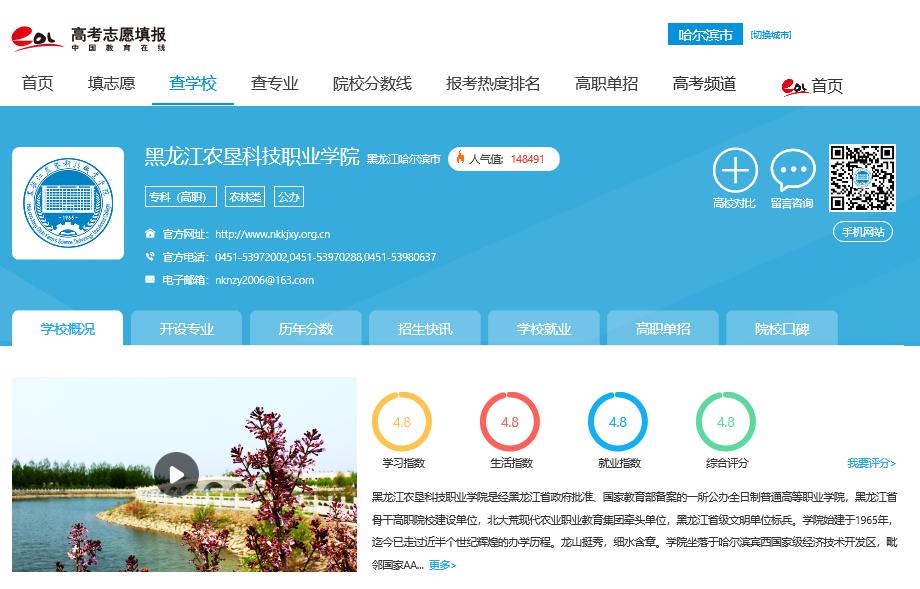Switch to the 开设专业 tab
This screenshot has width=920, height=589.
[x=187, y=329]
